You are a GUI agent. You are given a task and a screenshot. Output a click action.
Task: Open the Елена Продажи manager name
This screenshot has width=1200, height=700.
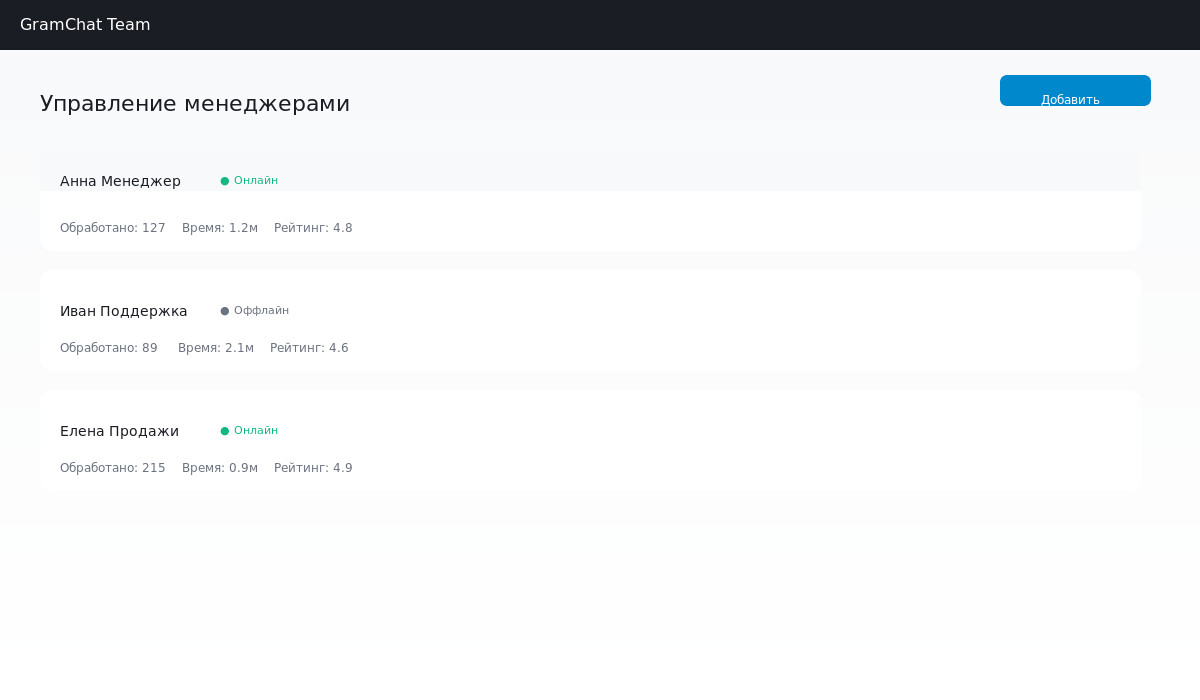(119, 431)
